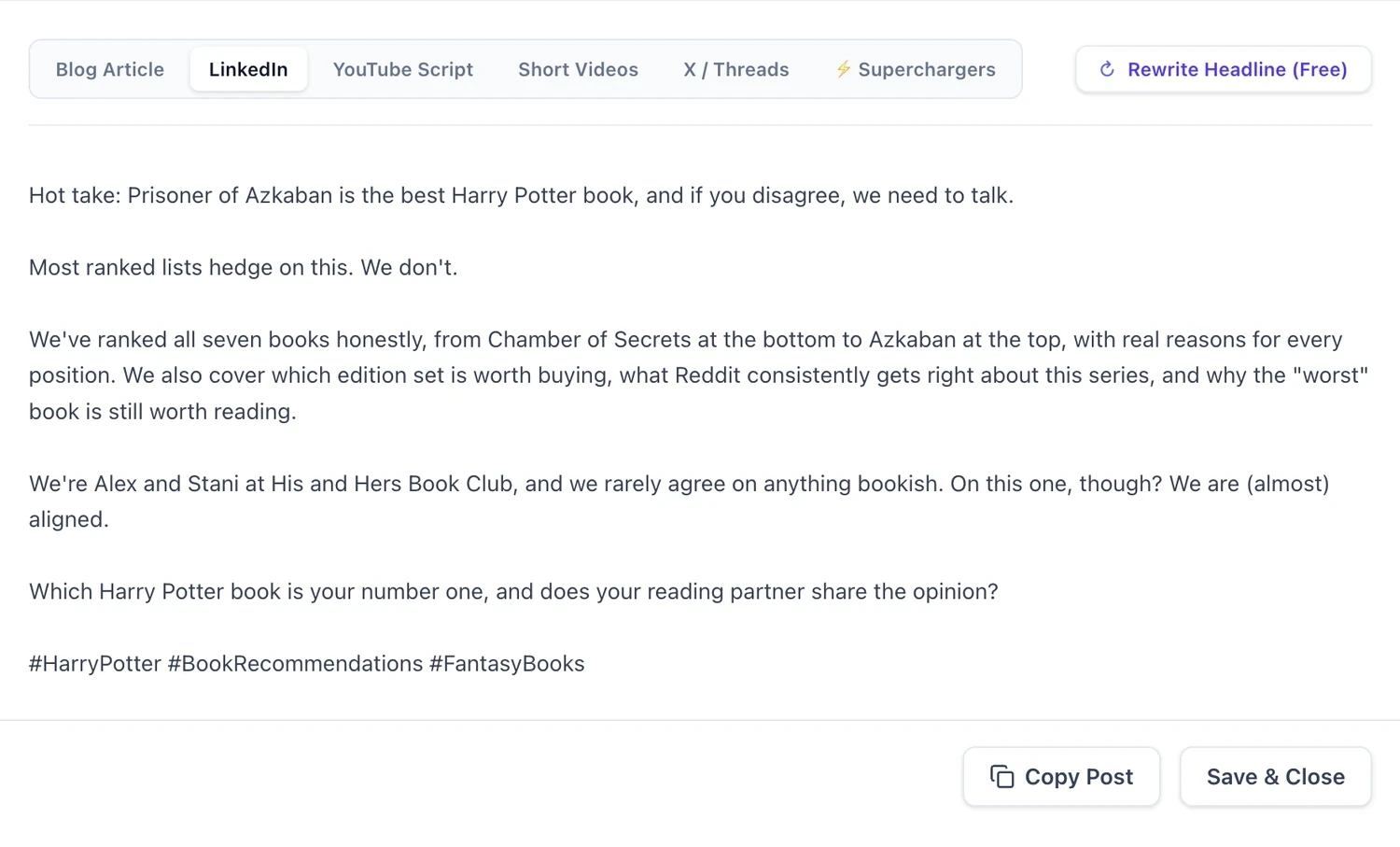Go to the Short Videos tab

click(578, 69)
